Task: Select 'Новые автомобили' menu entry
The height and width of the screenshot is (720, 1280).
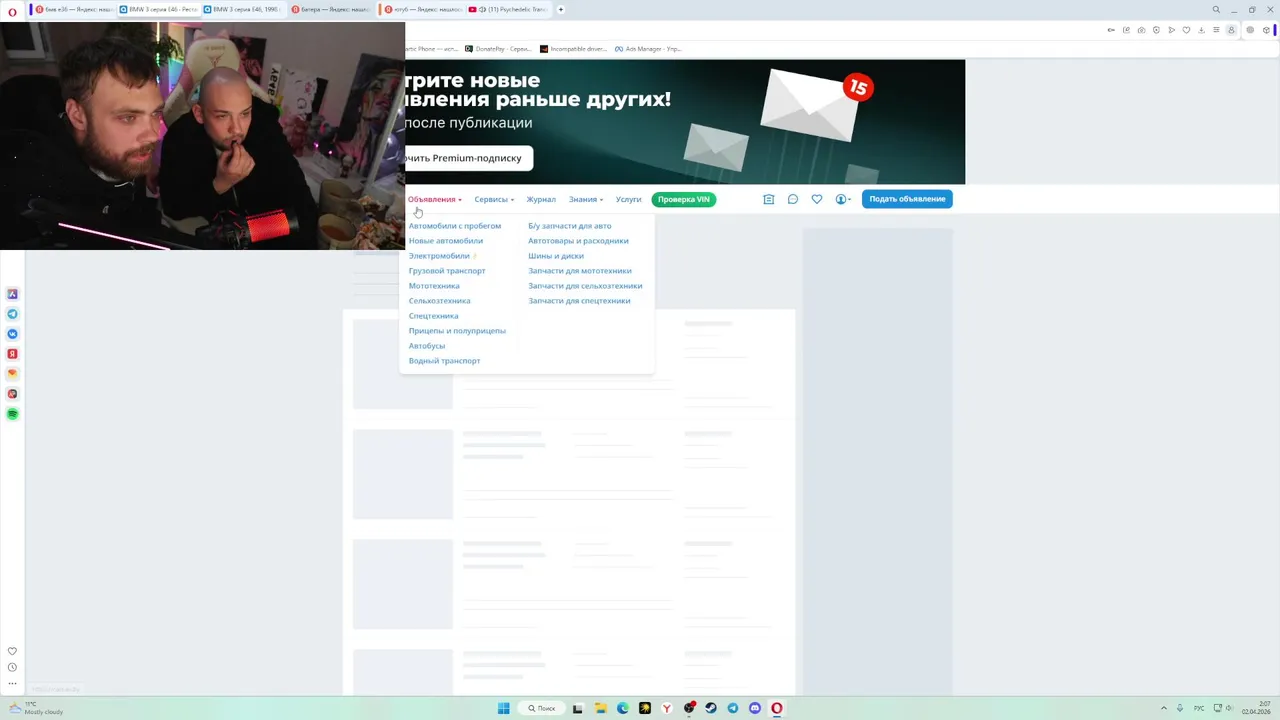Action: pyautogui.click(x=446, y=241)
